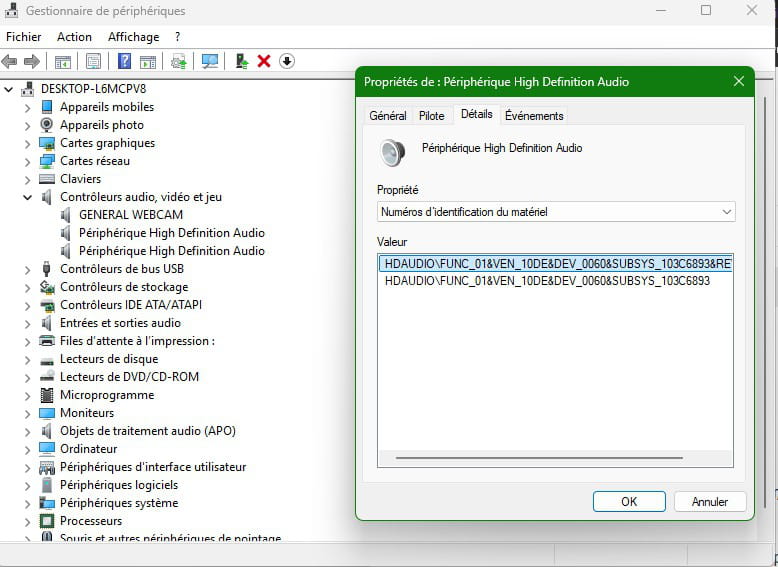The width and height of the screenshot is (778, 567).
Task: Select the hardware ID ending SUBSYS_103C6893
Action: [x=547, y=281]
